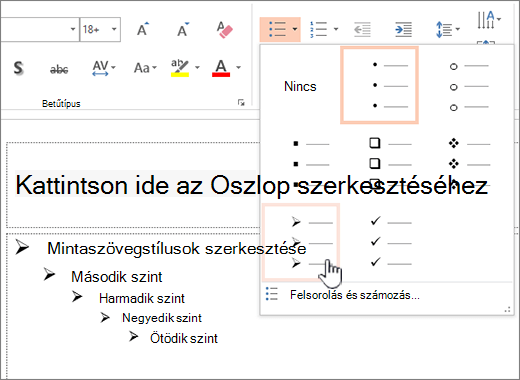Apply text shadow with the S icon
The height and width of the screenshot is (380, 520).
19,68
